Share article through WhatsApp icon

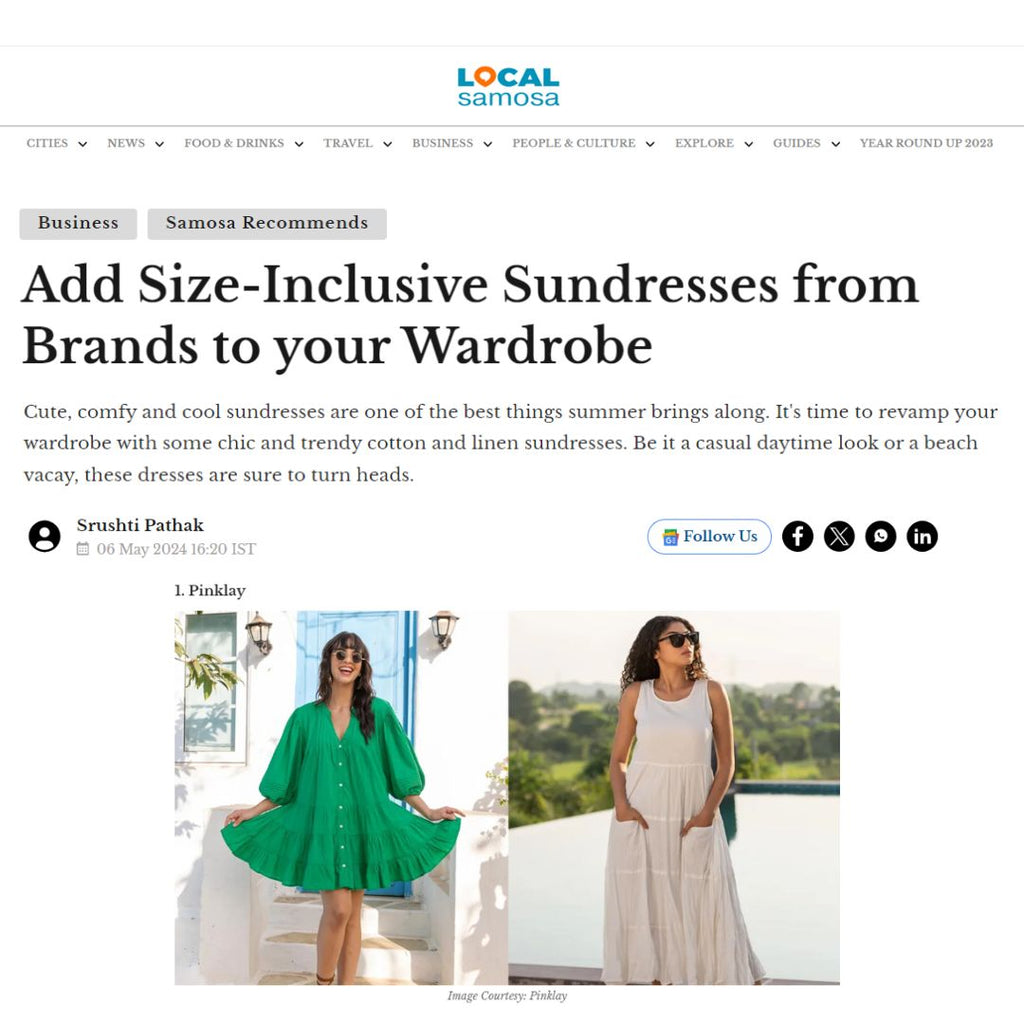click(881, 536)
